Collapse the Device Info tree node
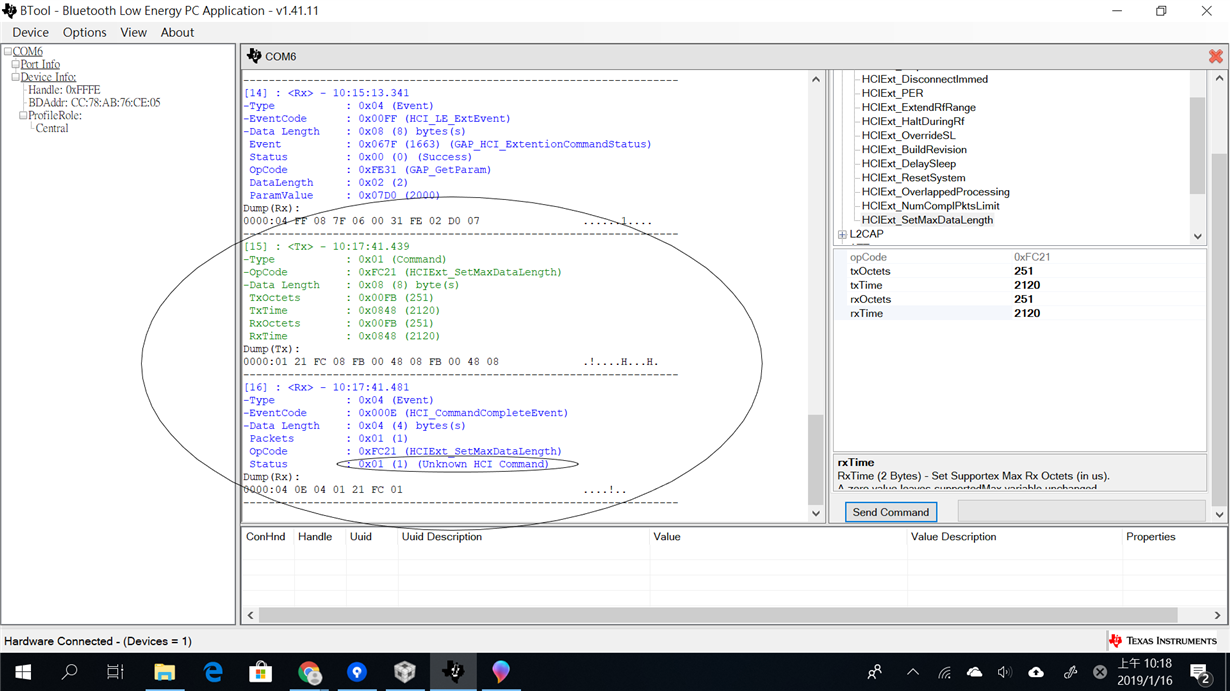Screen dimensions: 1230x691 click(x=16, y=77)
